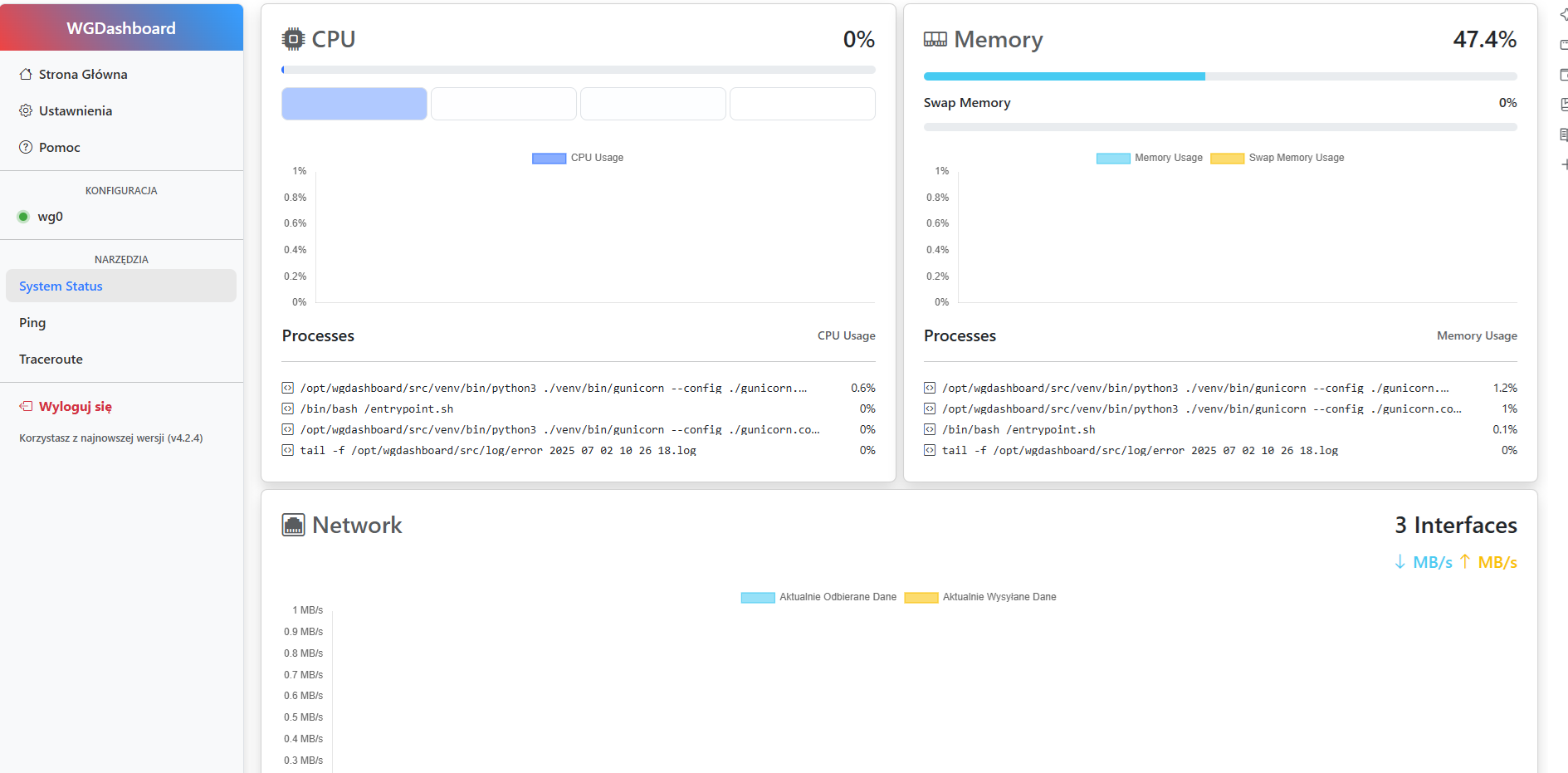Screen dimensions: 1568x773
Task: Toggle the CPU Usage legend swatch
Action: pos(549,158)
